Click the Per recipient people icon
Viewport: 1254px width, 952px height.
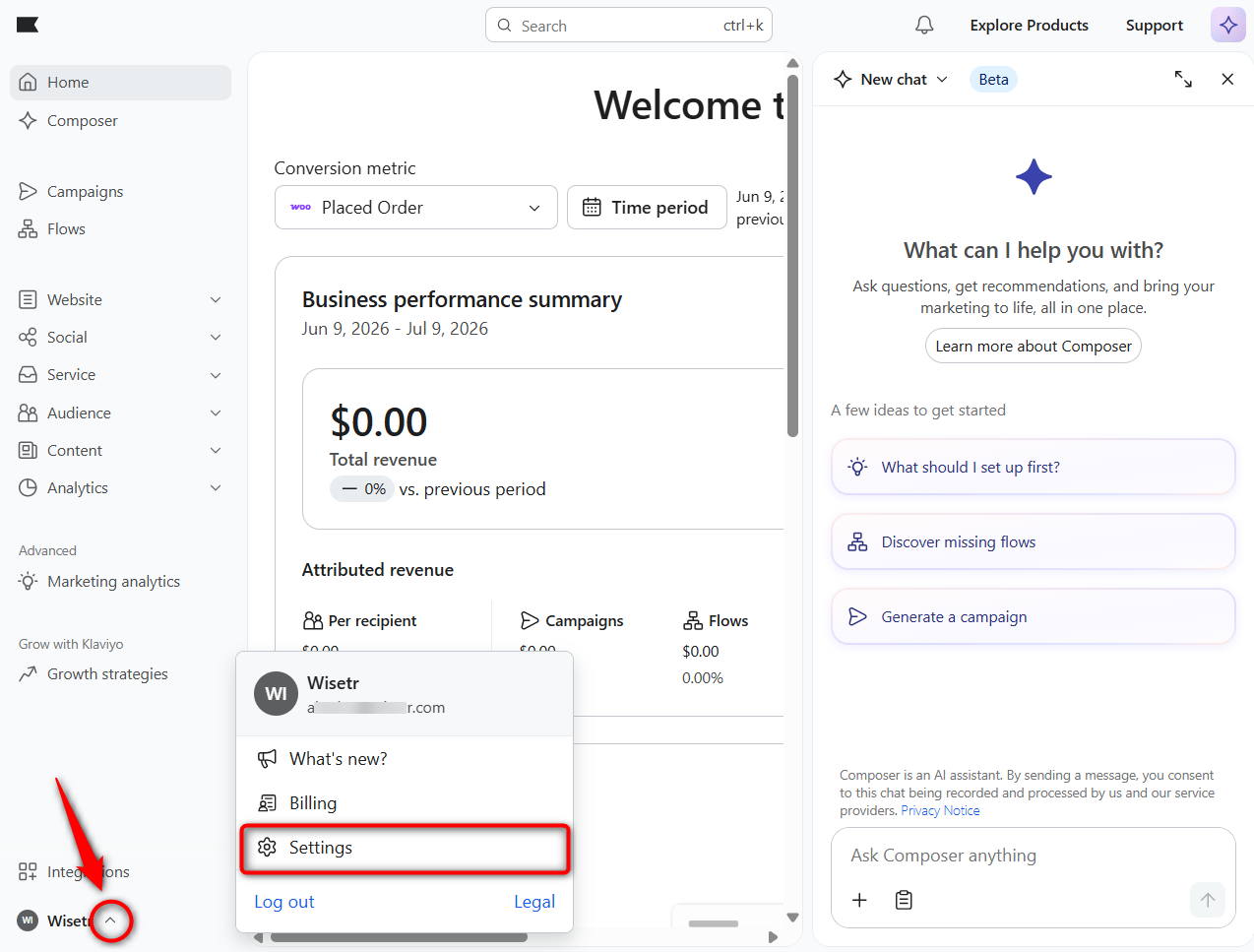click(313, 621)
